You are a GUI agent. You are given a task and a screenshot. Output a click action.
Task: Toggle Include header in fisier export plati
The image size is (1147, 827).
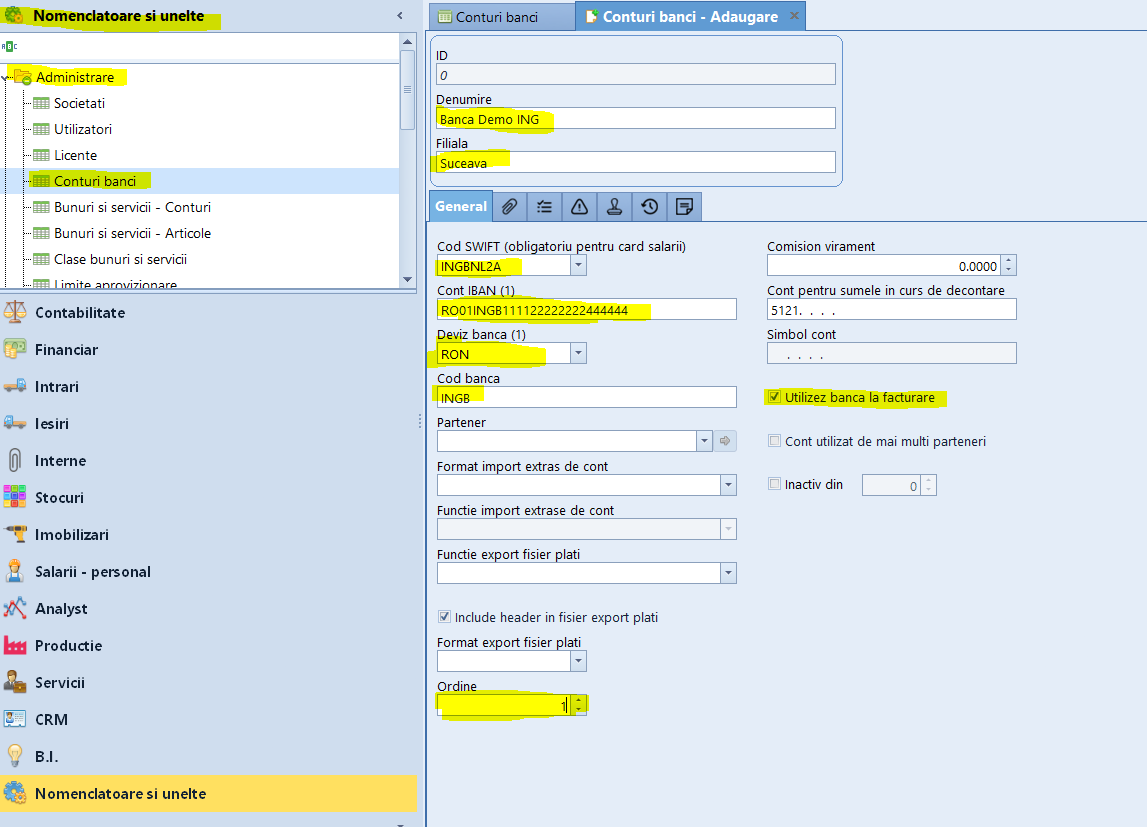pos(444,616)
